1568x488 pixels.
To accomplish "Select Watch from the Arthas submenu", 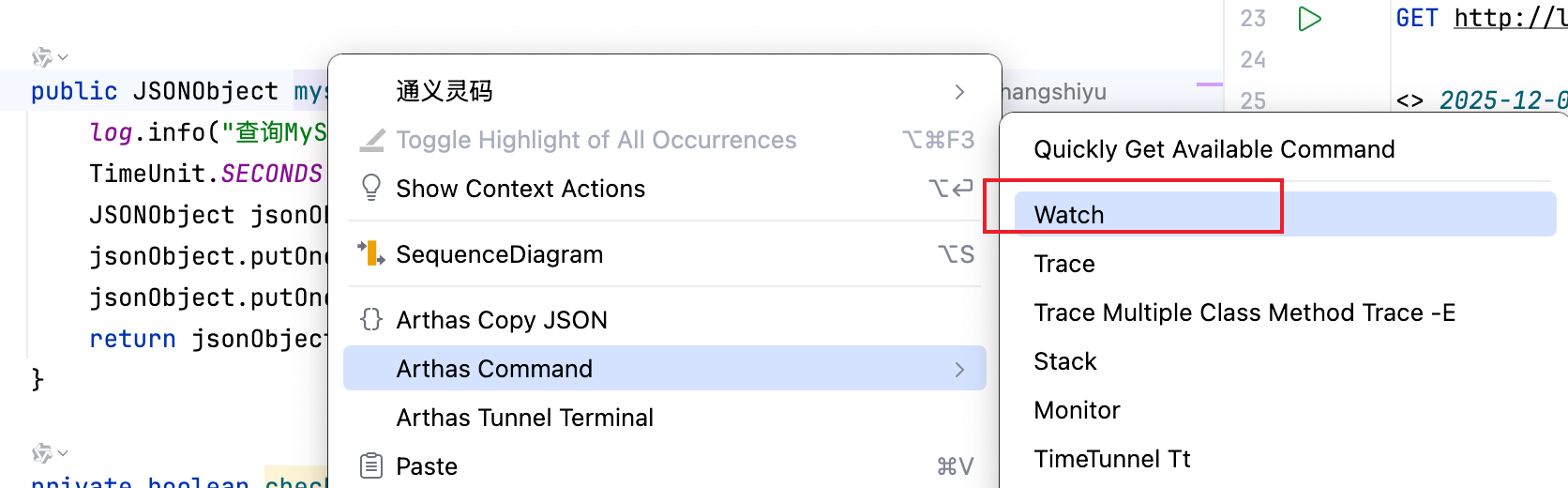I will (x=1068, y=215).
